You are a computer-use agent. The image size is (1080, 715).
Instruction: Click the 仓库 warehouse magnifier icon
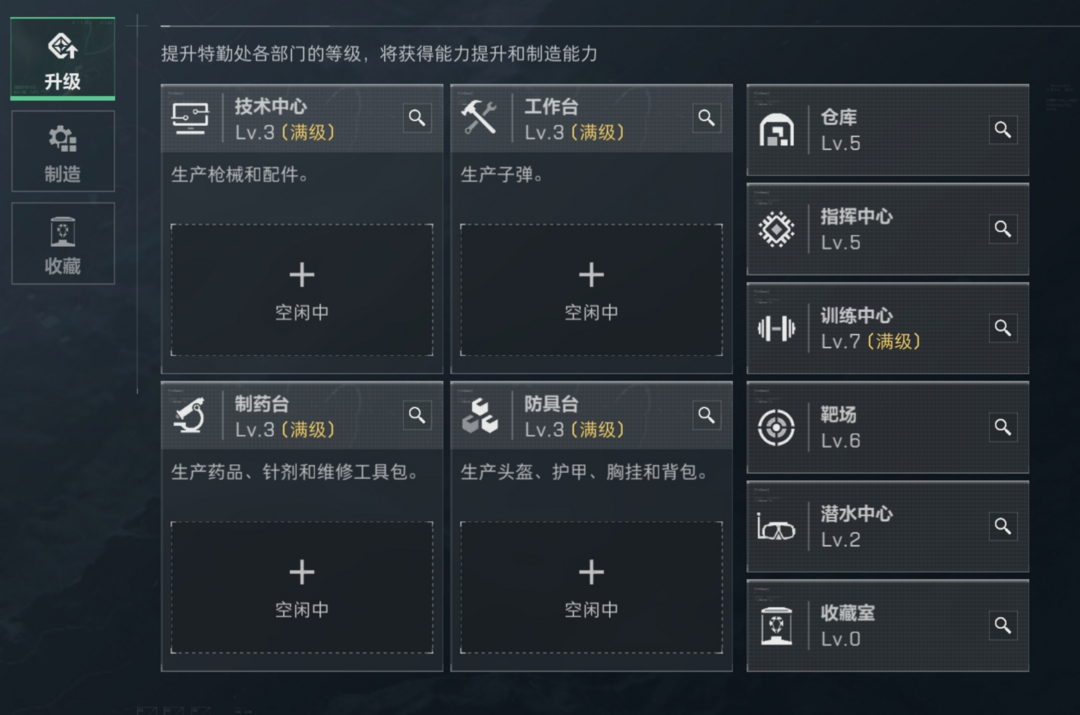point(1003,129)
